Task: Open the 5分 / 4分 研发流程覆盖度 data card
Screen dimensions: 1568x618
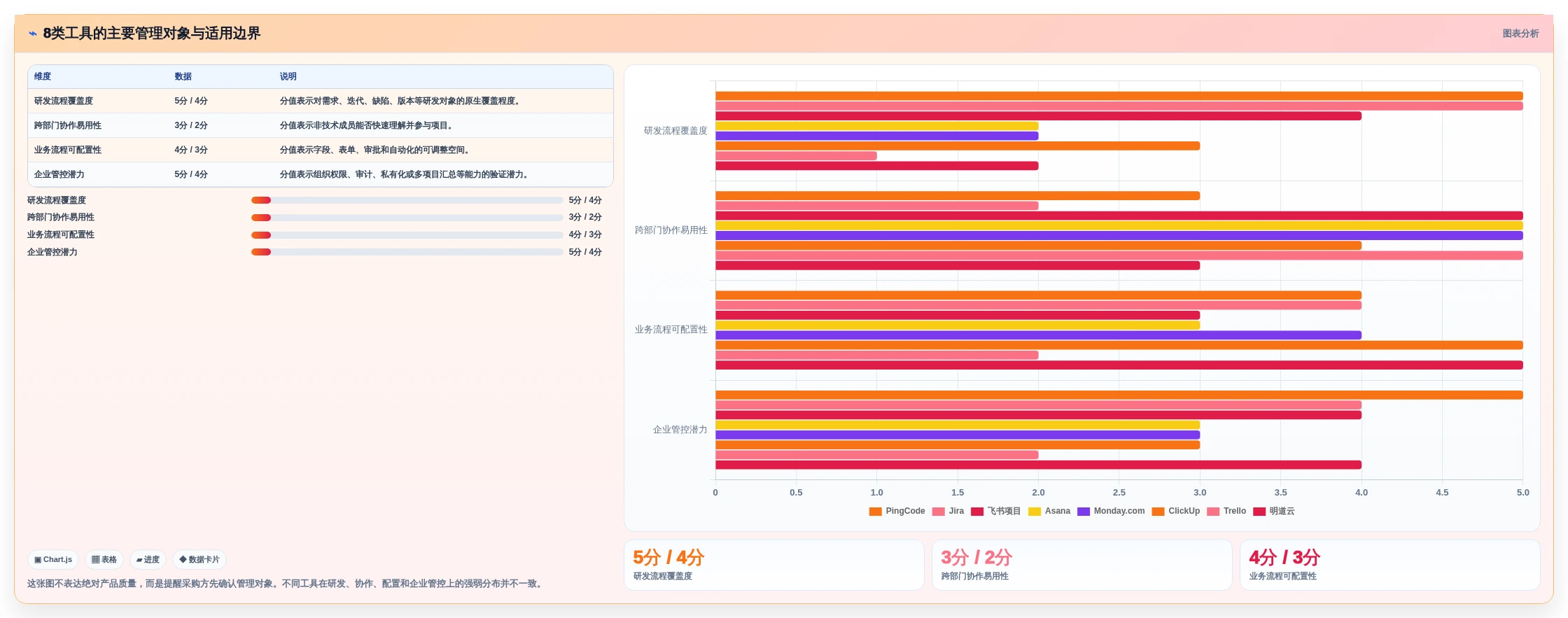Action: 774,565
